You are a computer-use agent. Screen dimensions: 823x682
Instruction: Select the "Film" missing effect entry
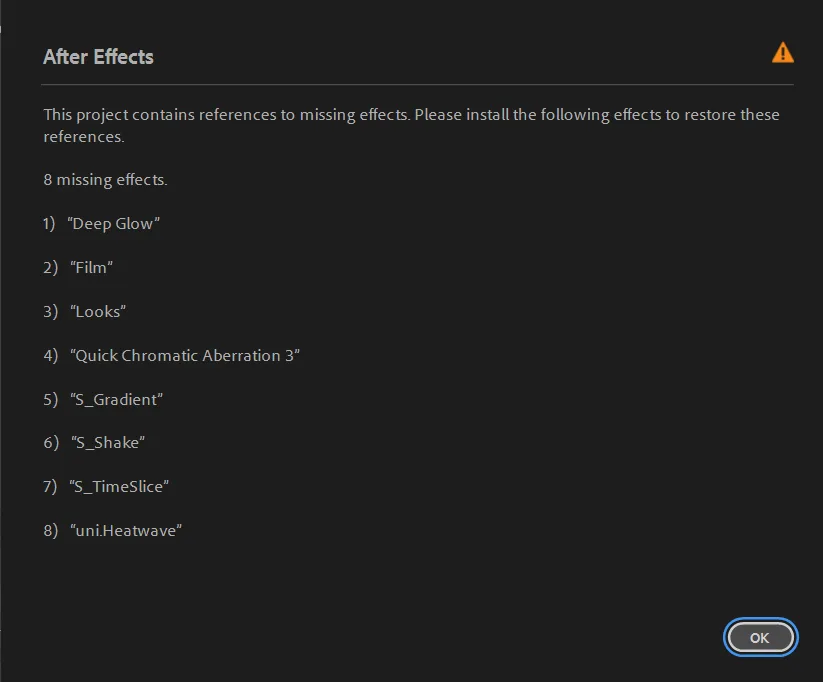pyautogui.click(x=92, y=268)
